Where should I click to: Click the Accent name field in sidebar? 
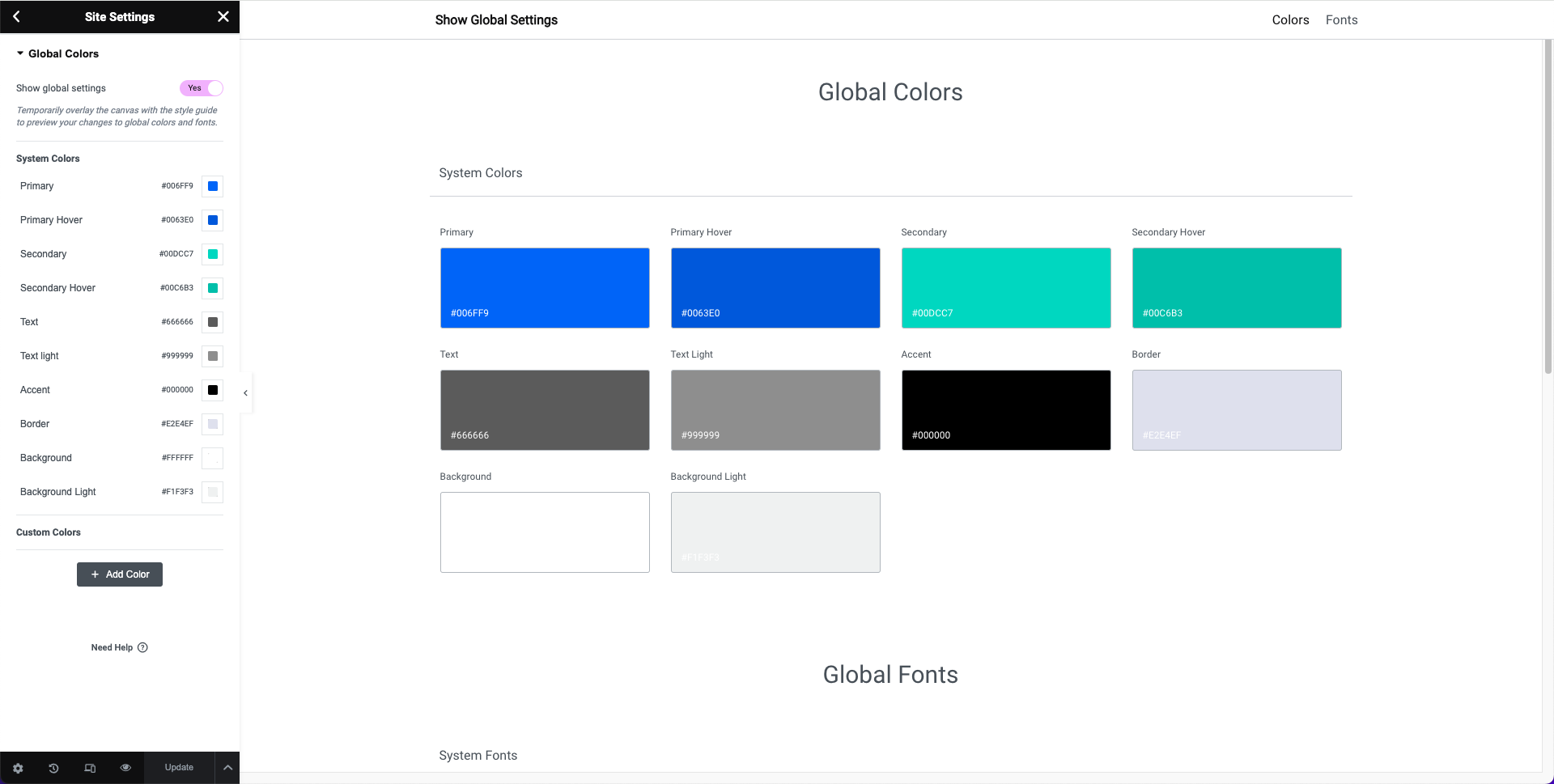tap(36, 390)
